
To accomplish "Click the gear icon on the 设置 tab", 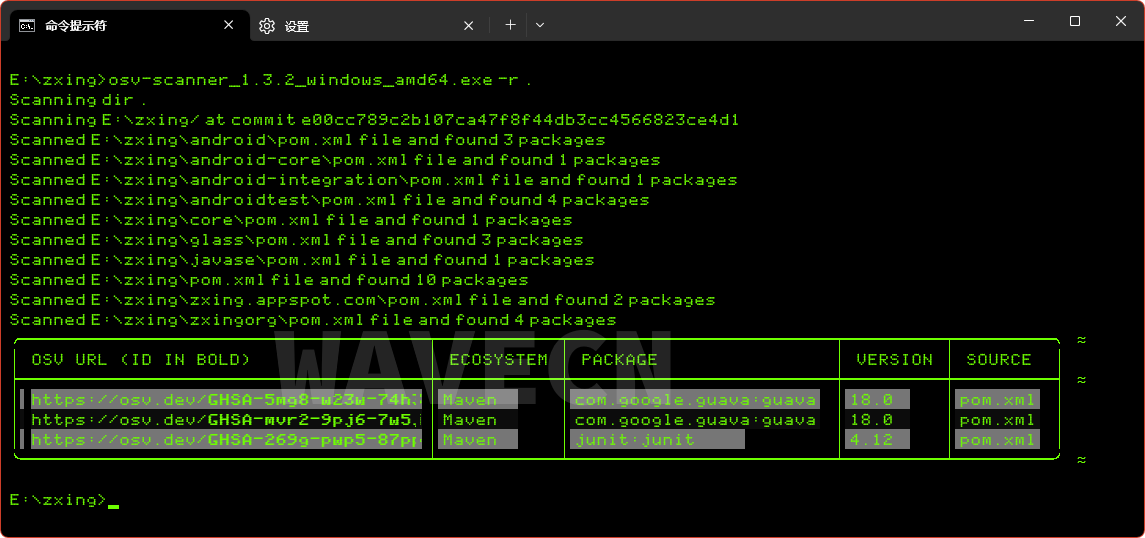I will coord(267,26).
